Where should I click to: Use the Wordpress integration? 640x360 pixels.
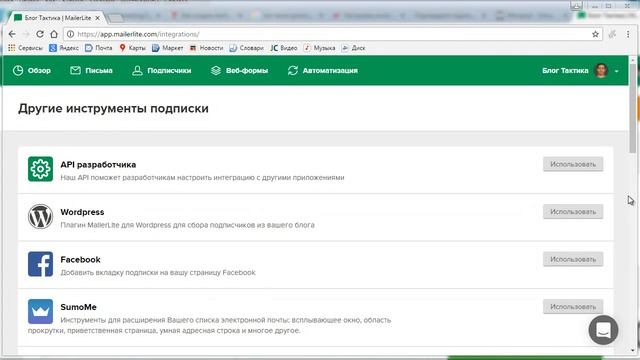(x=573, y=211)
